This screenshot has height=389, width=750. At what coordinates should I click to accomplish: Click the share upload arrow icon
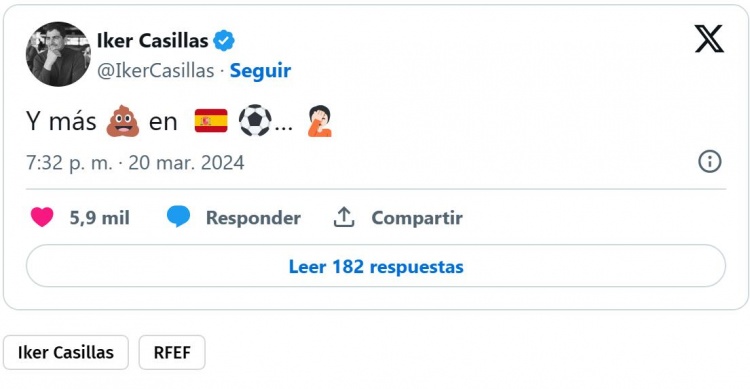tap(344, 217)
